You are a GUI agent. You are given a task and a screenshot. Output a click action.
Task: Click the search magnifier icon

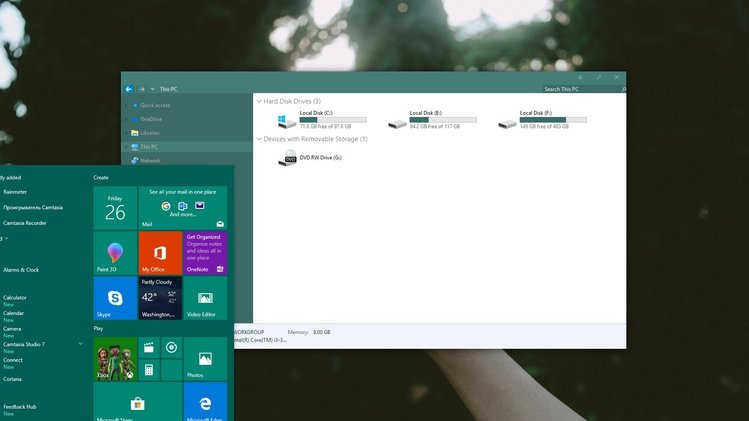coord(623,89)
